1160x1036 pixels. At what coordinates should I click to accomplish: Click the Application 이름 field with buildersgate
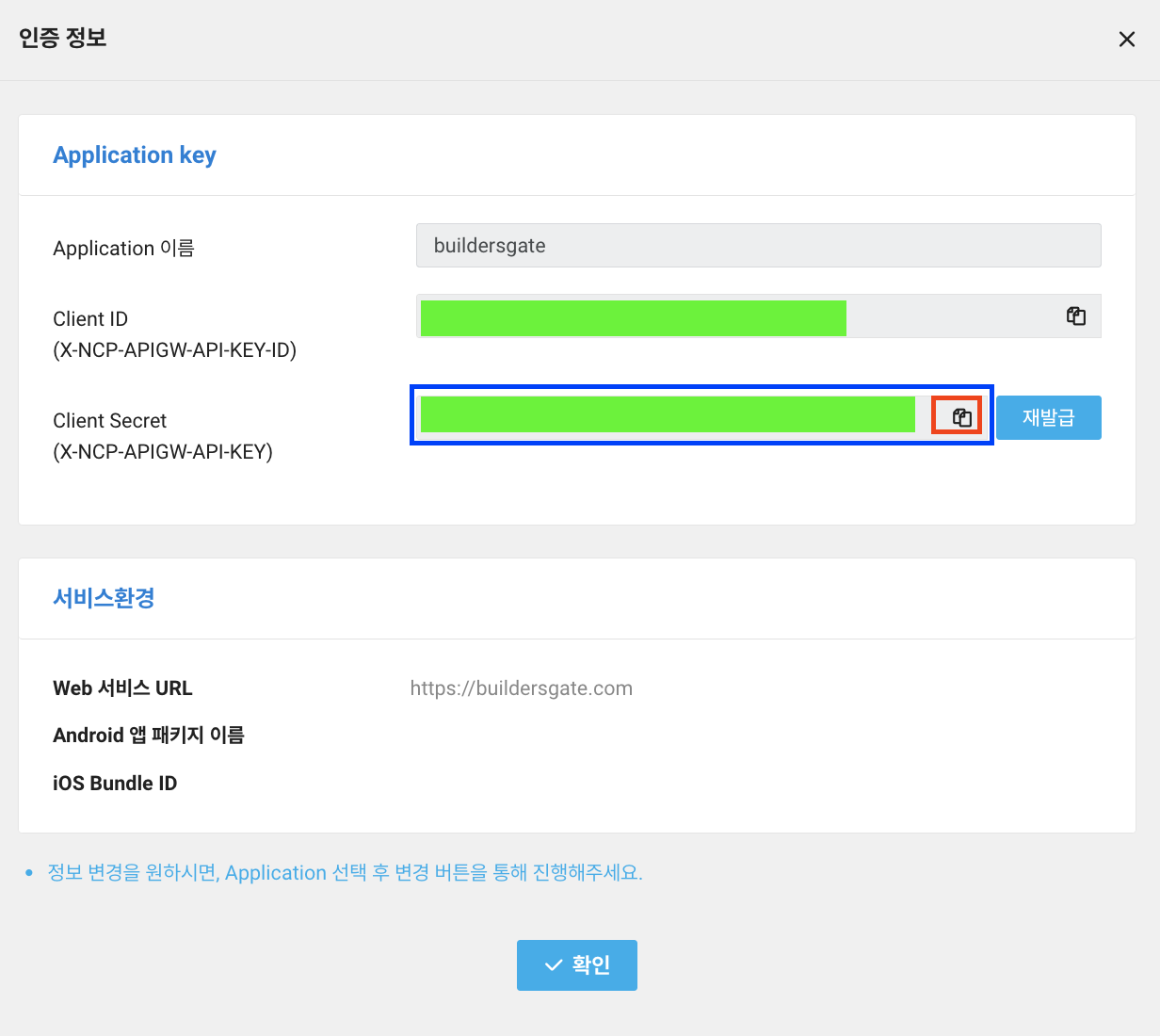tap(758, 246)
